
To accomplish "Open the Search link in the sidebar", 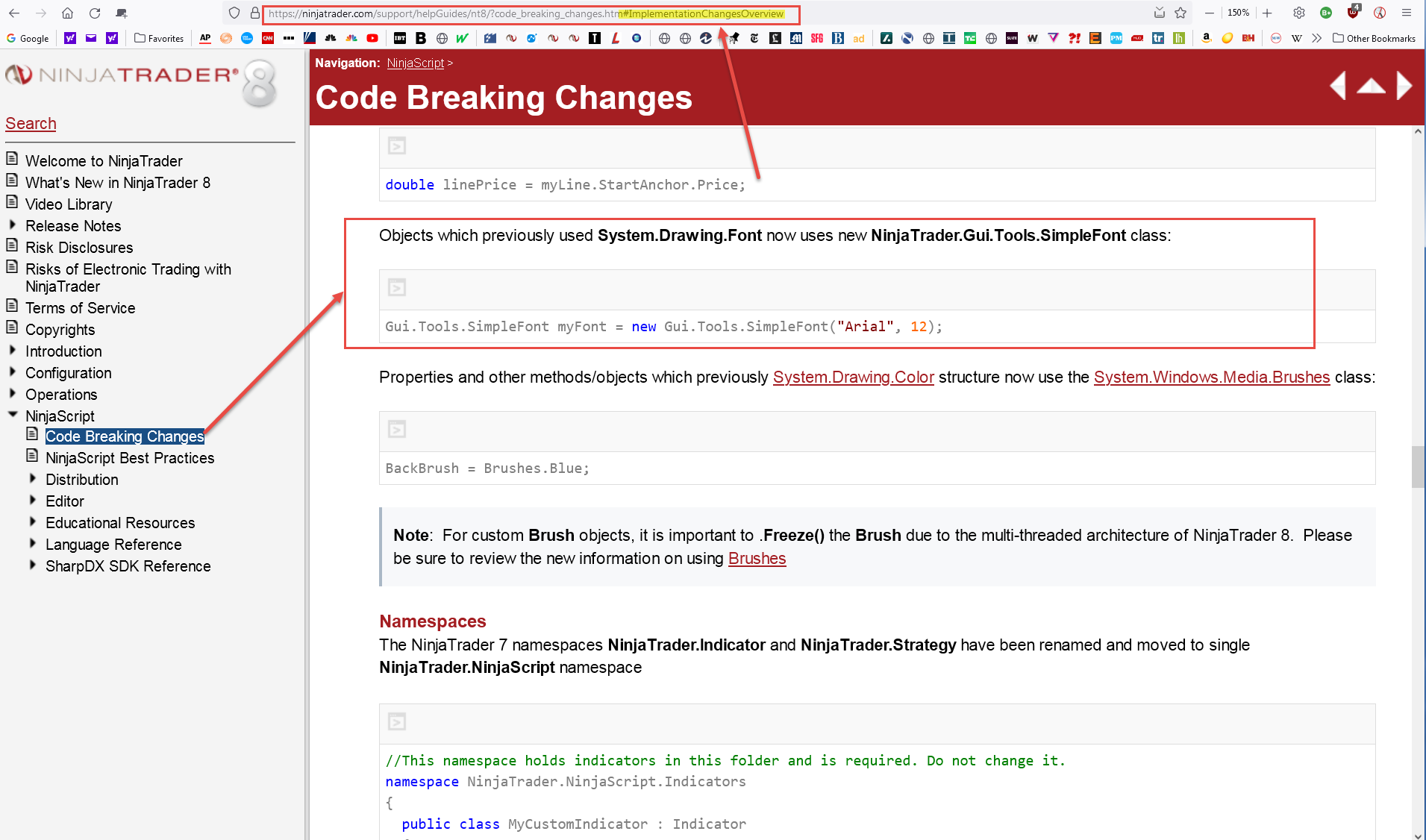I will coord(31,124).
